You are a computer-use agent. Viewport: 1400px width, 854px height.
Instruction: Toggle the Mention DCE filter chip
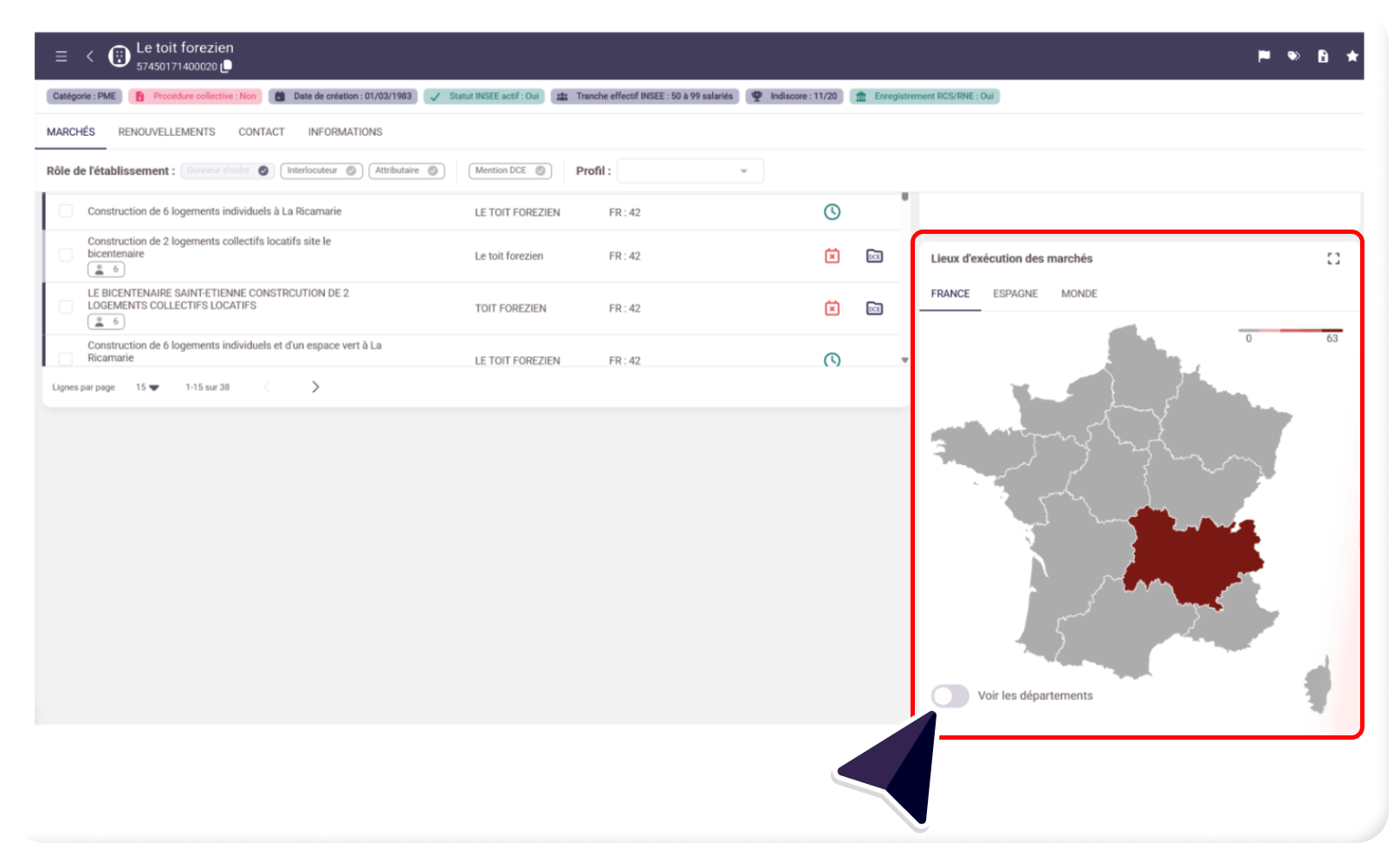[x=509, y=171]
